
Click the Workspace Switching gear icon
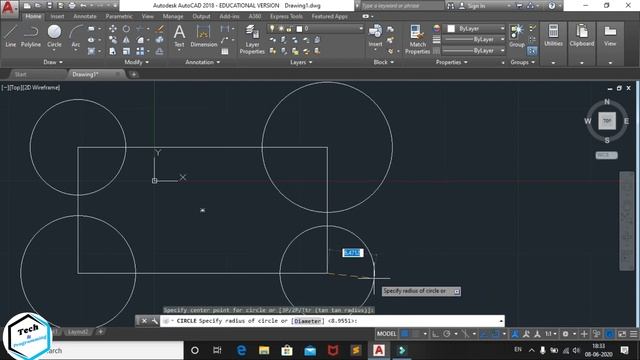565,334
